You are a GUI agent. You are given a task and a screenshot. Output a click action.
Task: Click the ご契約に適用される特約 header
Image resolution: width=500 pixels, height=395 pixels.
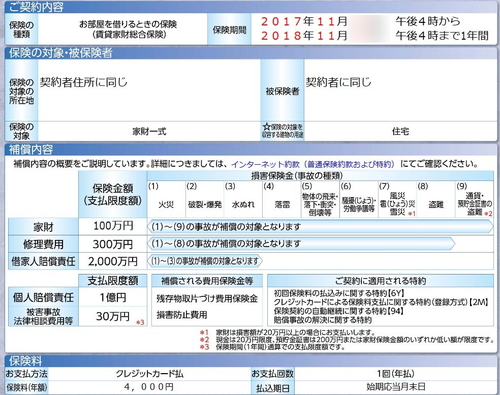(x=380, y=281)
